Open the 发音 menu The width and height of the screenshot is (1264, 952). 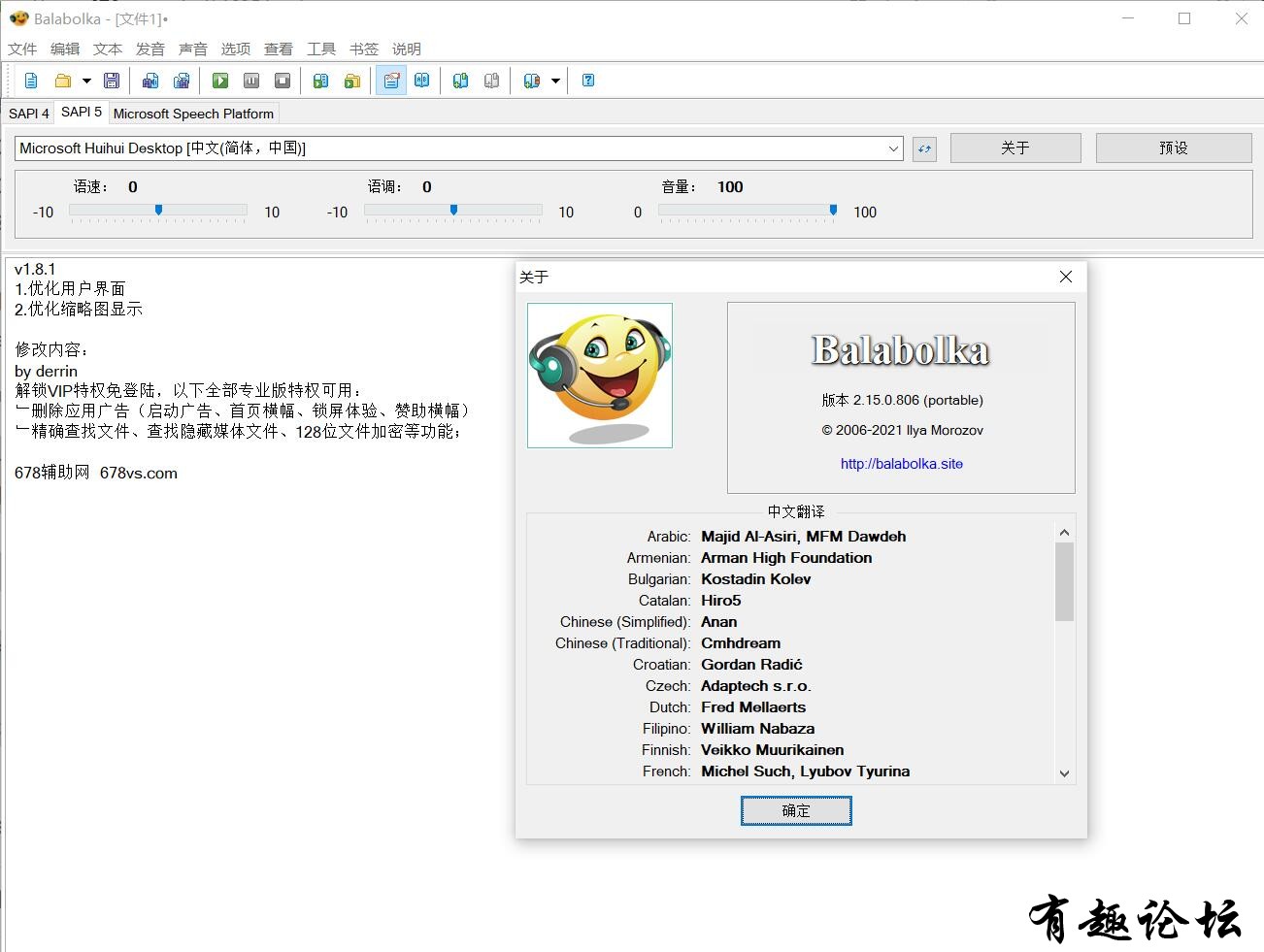click(x=150, y=49)
